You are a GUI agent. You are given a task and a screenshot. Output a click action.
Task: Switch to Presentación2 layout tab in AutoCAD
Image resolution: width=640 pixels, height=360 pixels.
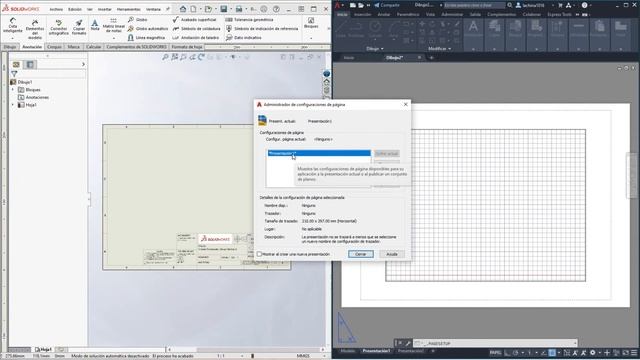(x=411, y=351)
